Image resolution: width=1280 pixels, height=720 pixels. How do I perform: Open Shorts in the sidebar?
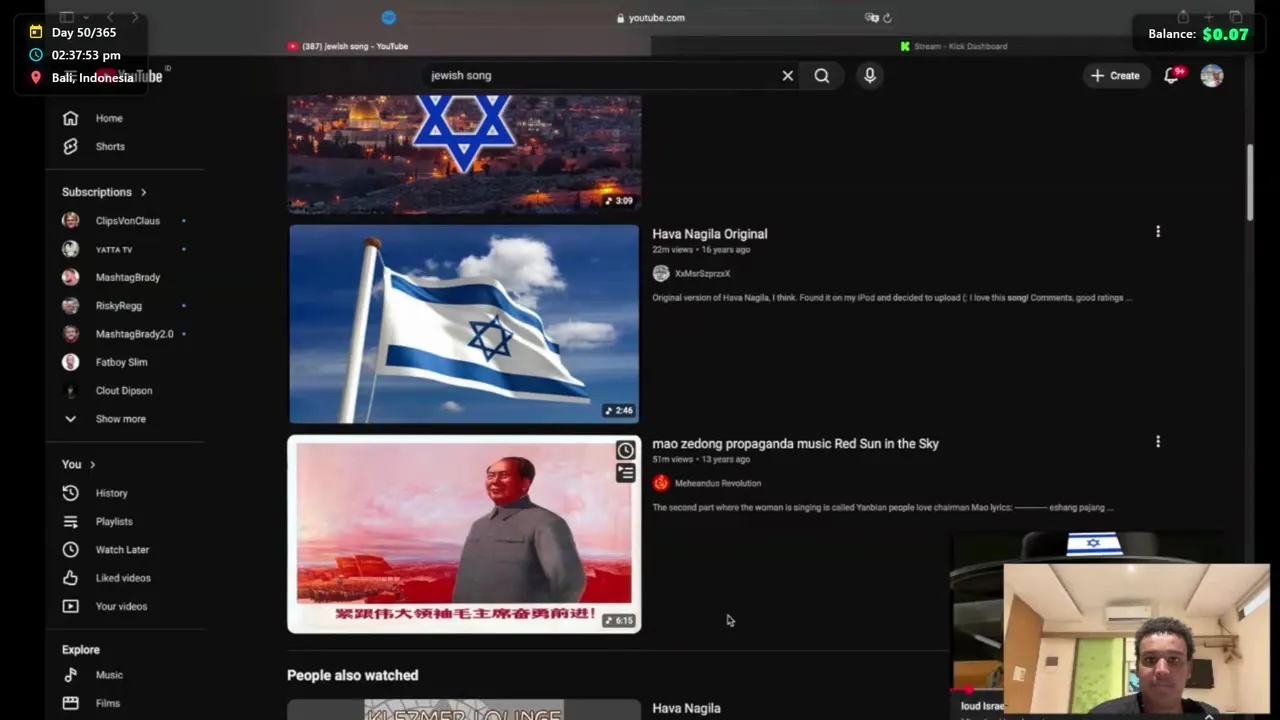[108, 146]
